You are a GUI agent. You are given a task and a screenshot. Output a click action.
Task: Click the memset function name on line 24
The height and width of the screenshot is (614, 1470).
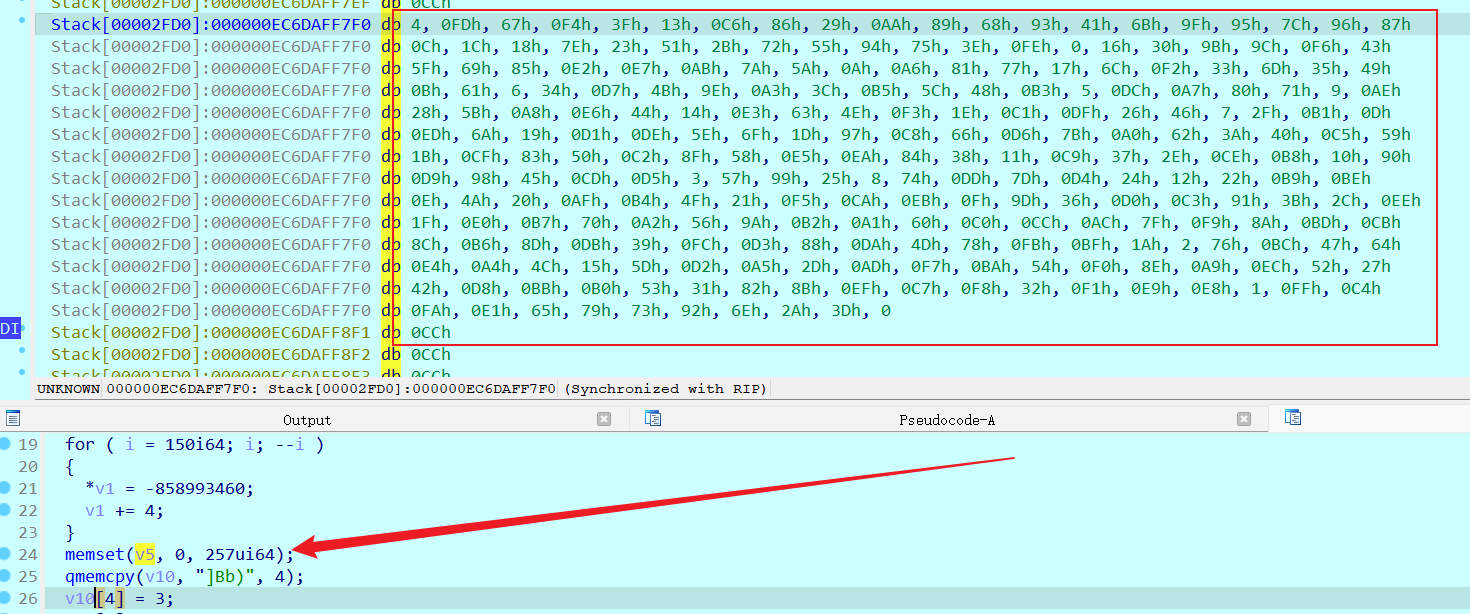96,554
